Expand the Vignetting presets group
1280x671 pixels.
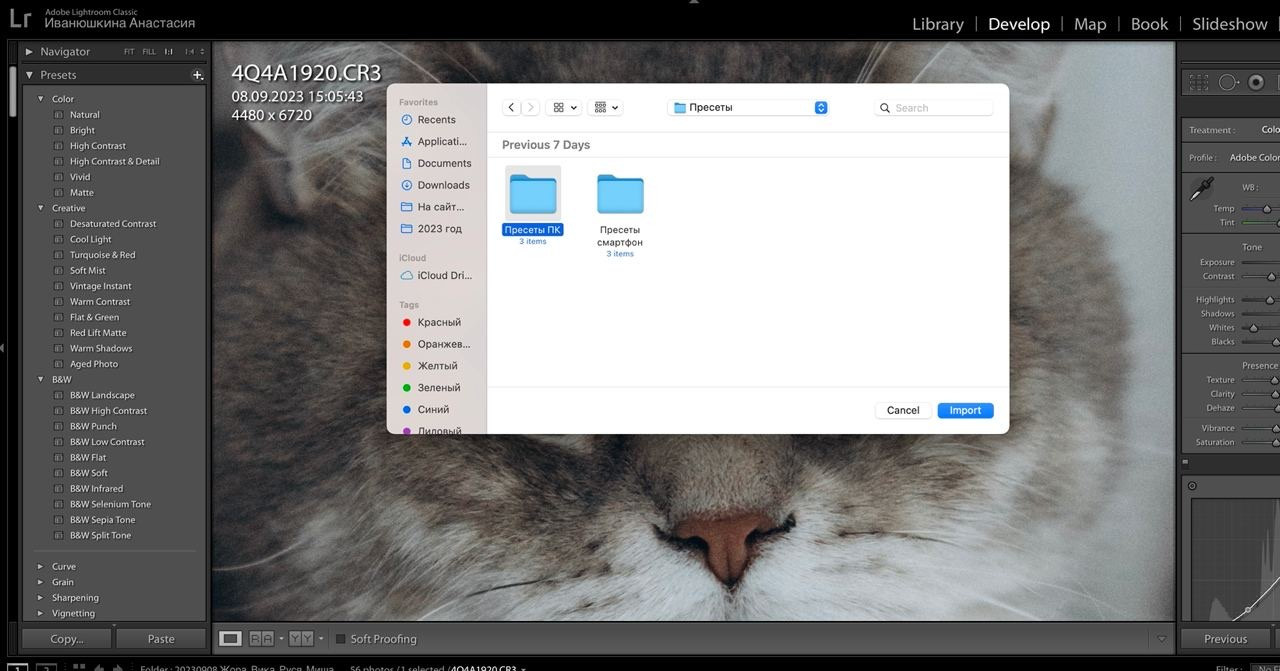coord(40,613)
